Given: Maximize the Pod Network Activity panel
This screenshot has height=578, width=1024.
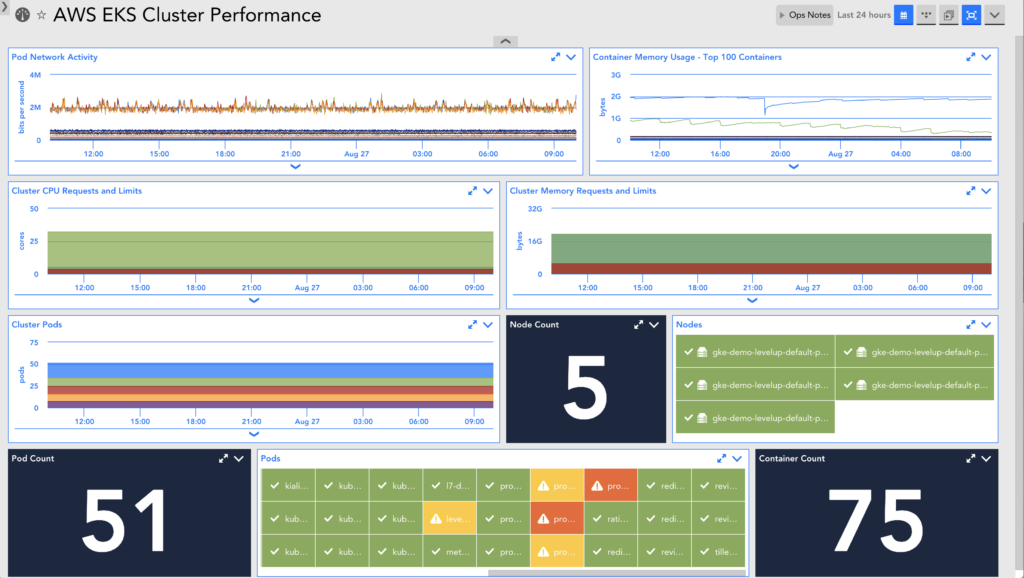Looking at the screenshot, I should [556, 57].
